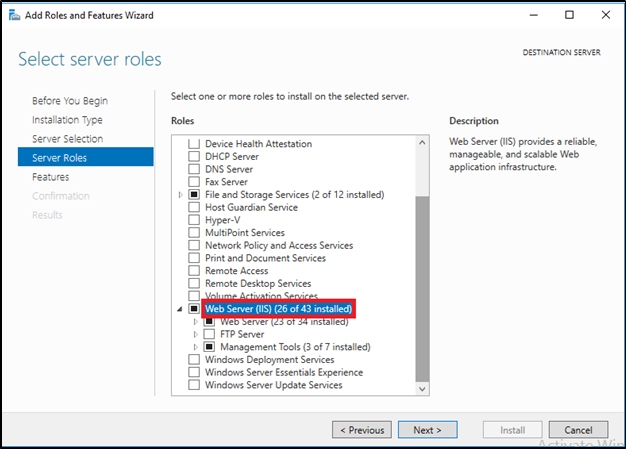Check the Hyper-V role box
Image resolution: width=626 pixels, height=449 pixels.
click(195, 220)
